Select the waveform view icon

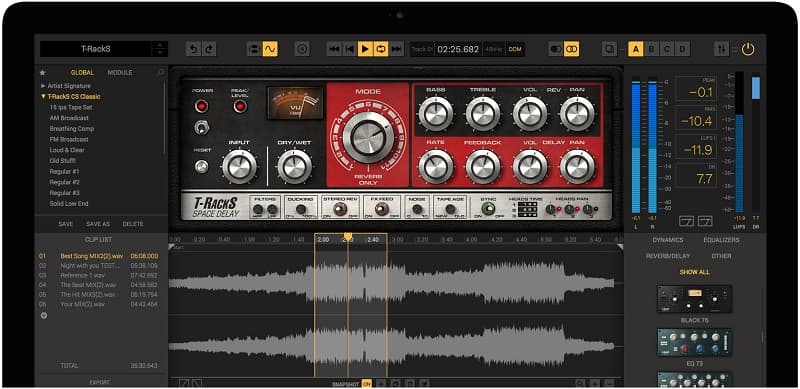click(x=270, y=49)
